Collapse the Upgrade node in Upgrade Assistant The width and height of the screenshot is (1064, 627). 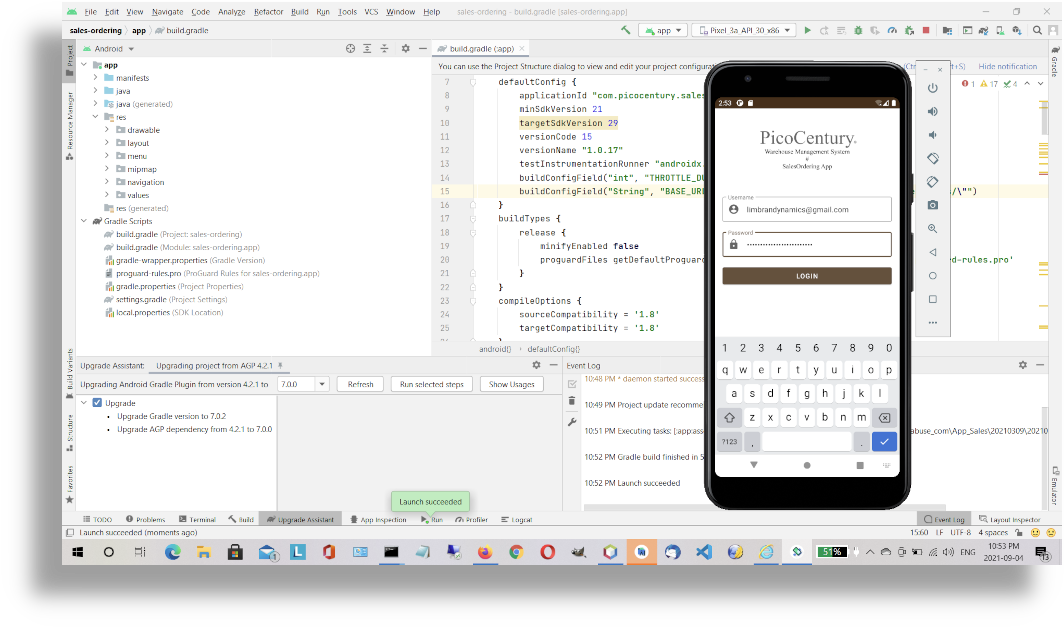click(x=84, y=403)
